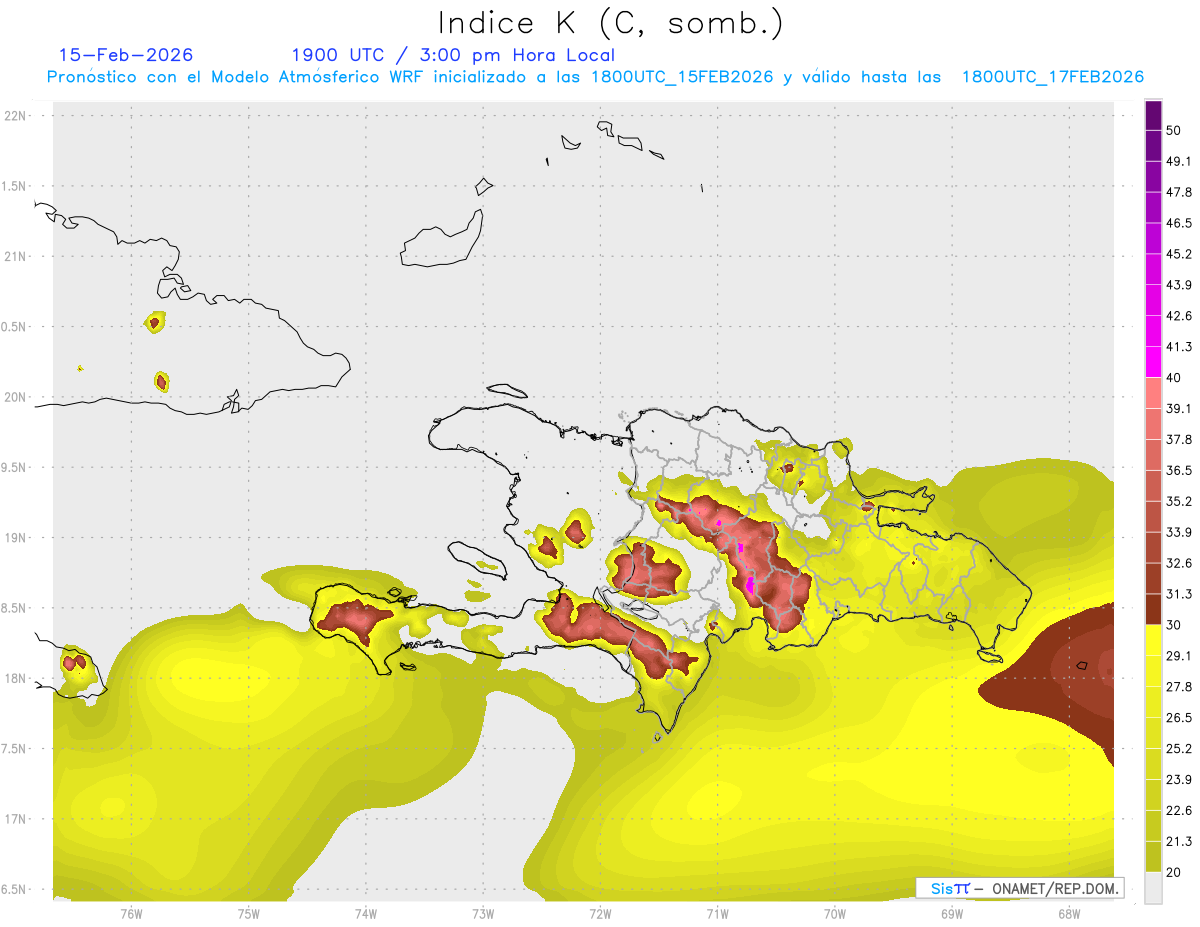Click the '0.5N' latitude axis label

(15, 327)
